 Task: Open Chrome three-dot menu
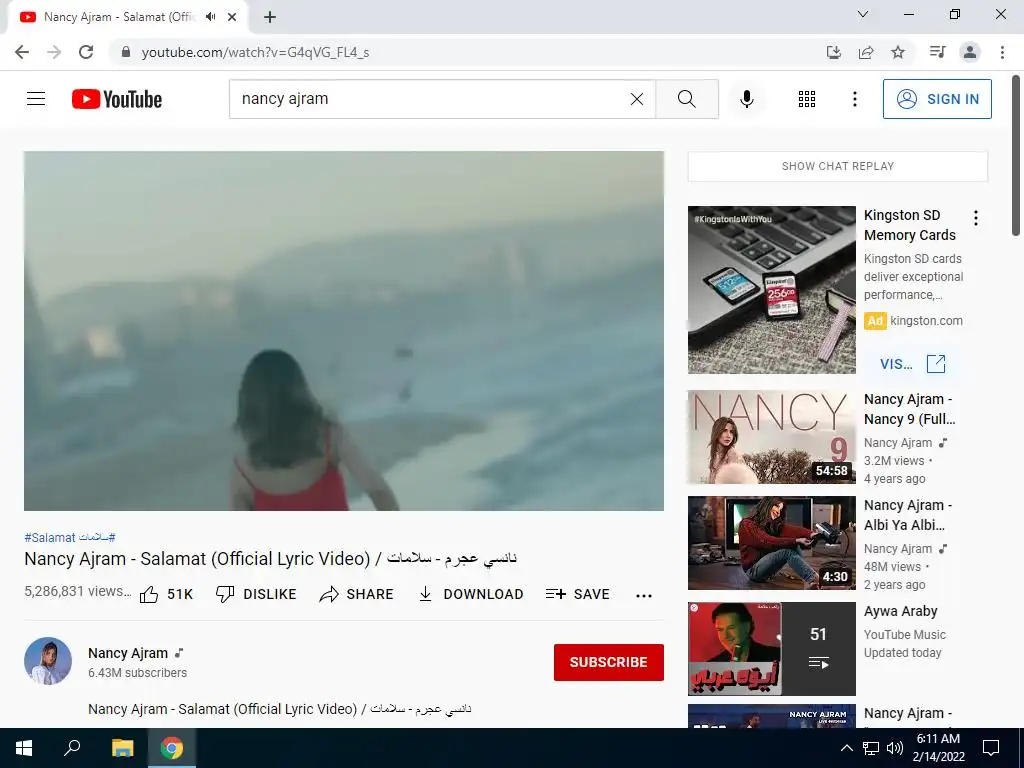(1002, 52)
